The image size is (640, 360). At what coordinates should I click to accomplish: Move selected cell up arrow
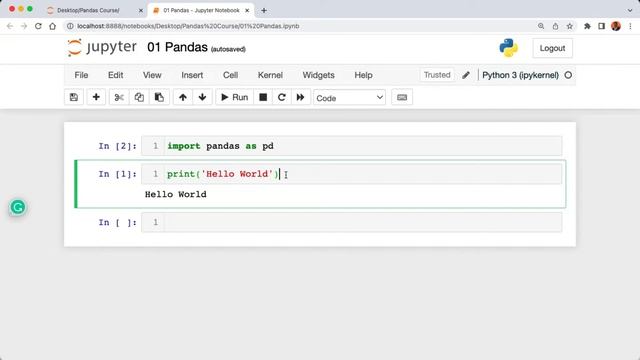click(x=183, y=97)
